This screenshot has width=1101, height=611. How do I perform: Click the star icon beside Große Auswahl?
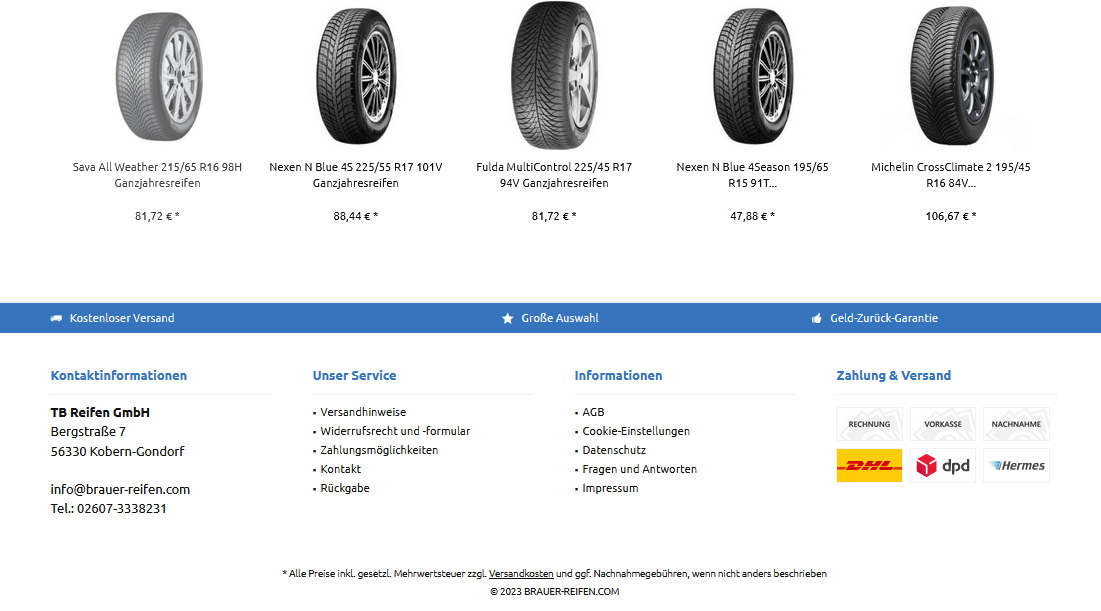coord(508,318)
